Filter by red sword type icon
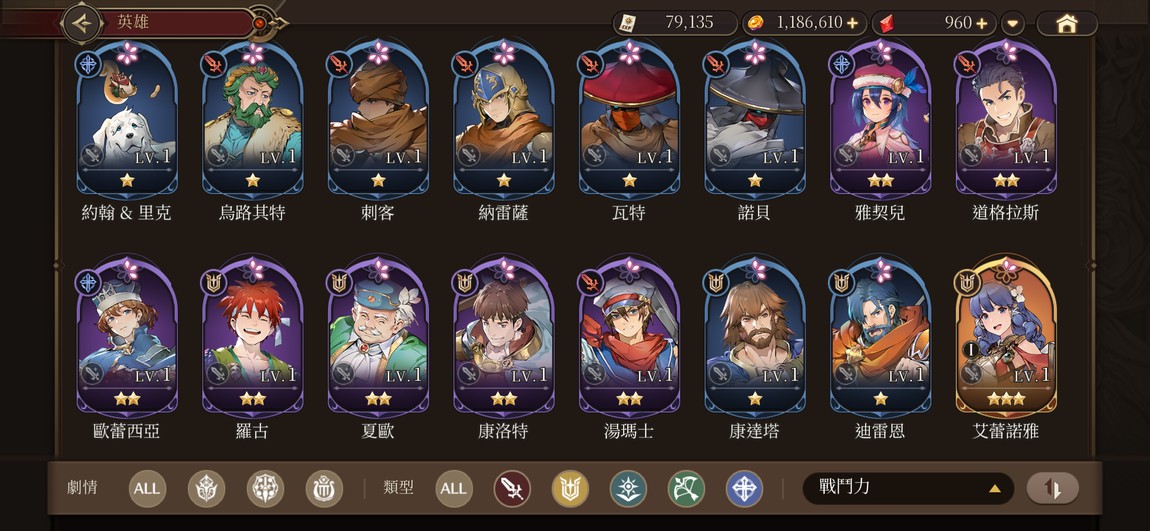The height and width of the screenshot is (531, 1150). [512, 488]
